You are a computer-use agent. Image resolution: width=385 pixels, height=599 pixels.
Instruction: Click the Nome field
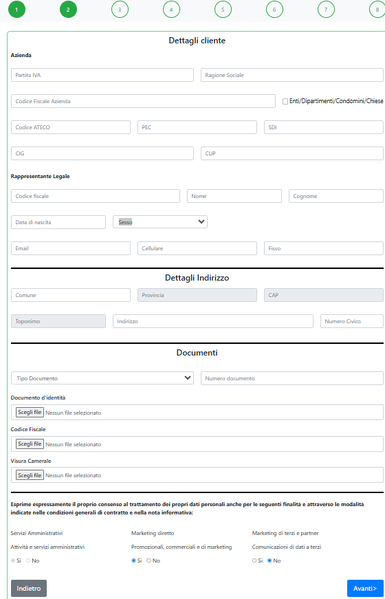(234, 196)
